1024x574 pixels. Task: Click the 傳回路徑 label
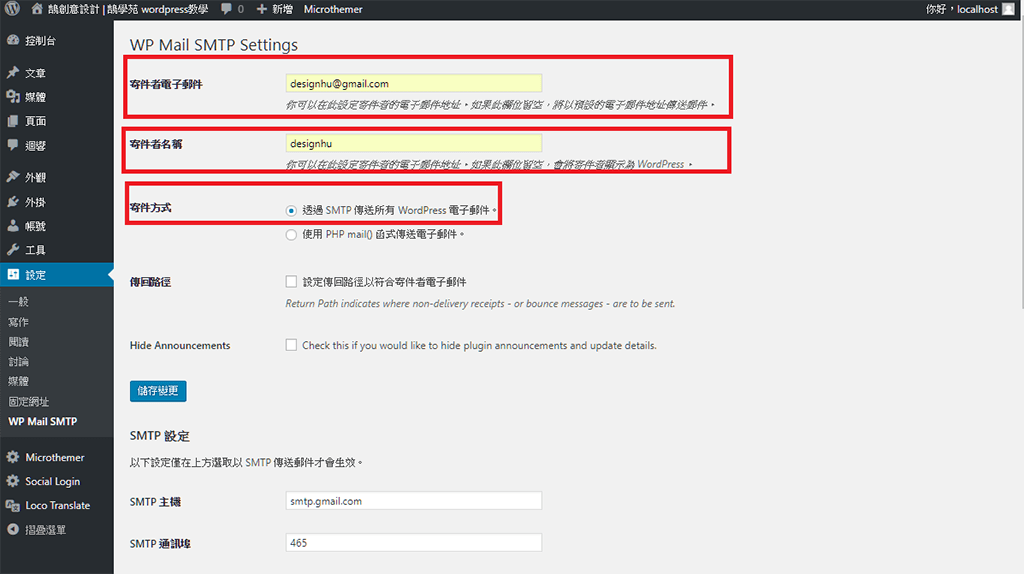pyautogui.click(x=150, y=282)
